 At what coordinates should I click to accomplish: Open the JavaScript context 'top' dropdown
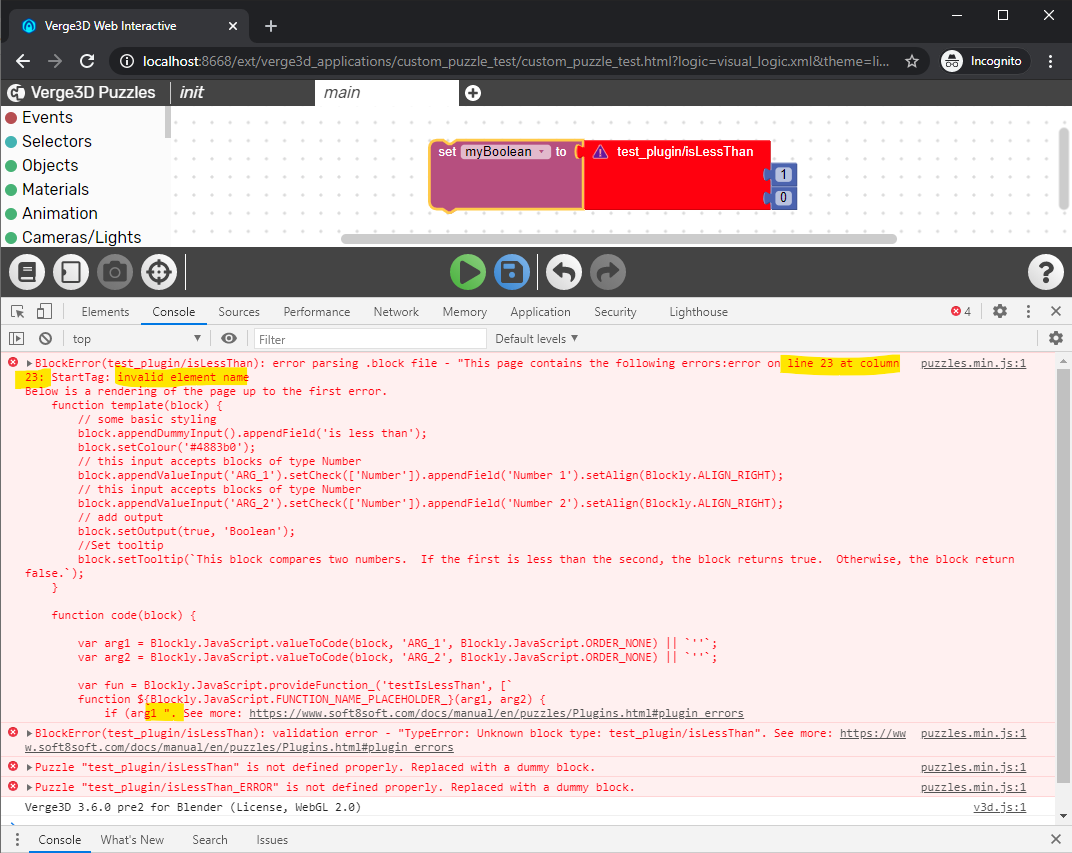click(x=137, y=338)
